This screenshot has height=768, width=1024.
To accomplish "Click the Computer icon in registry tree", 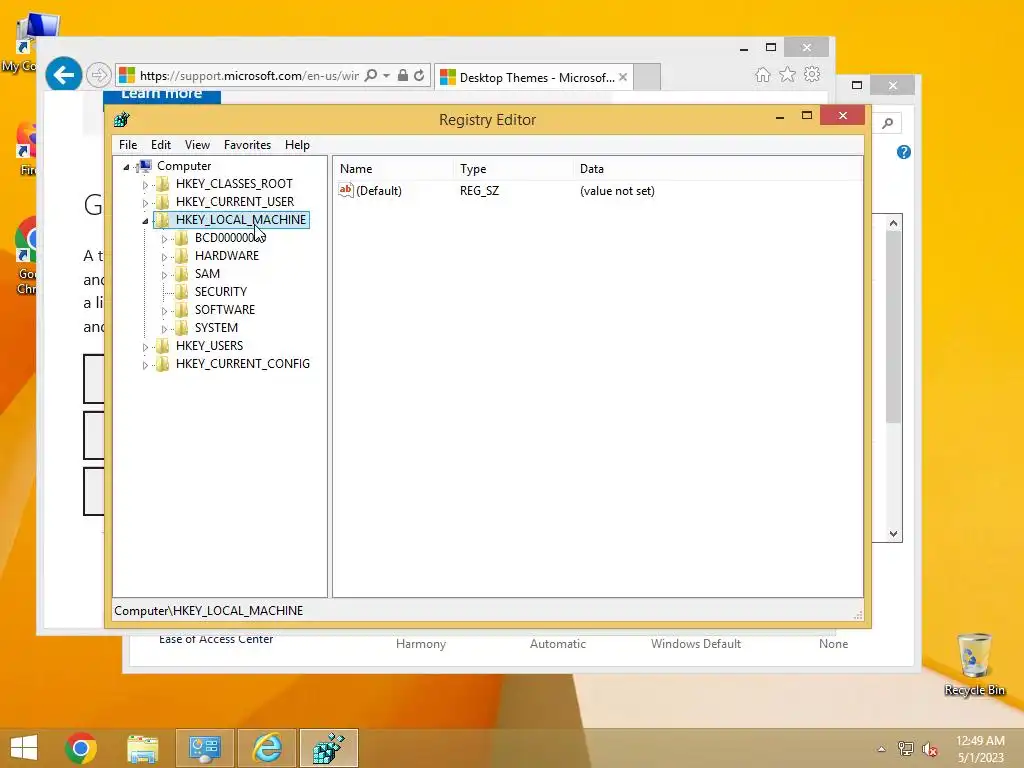I will (x=144, y=166).
